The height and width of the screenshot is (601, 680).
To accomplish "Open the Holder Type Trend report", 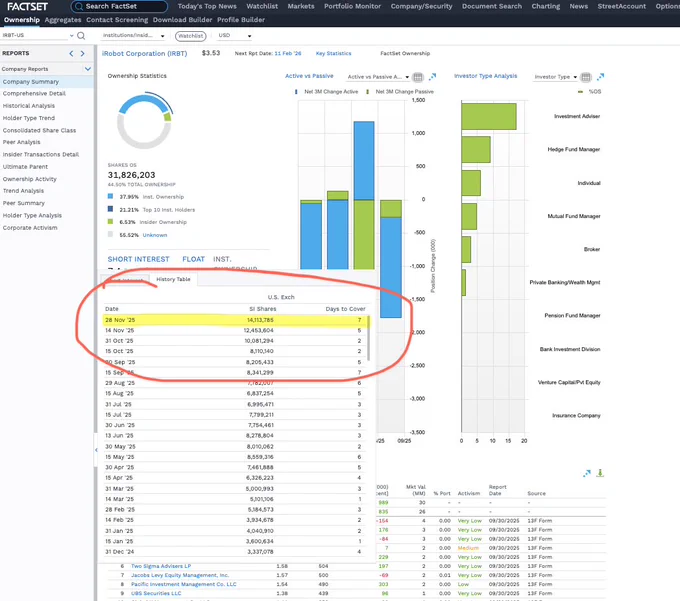I will (x=29, y=118).
